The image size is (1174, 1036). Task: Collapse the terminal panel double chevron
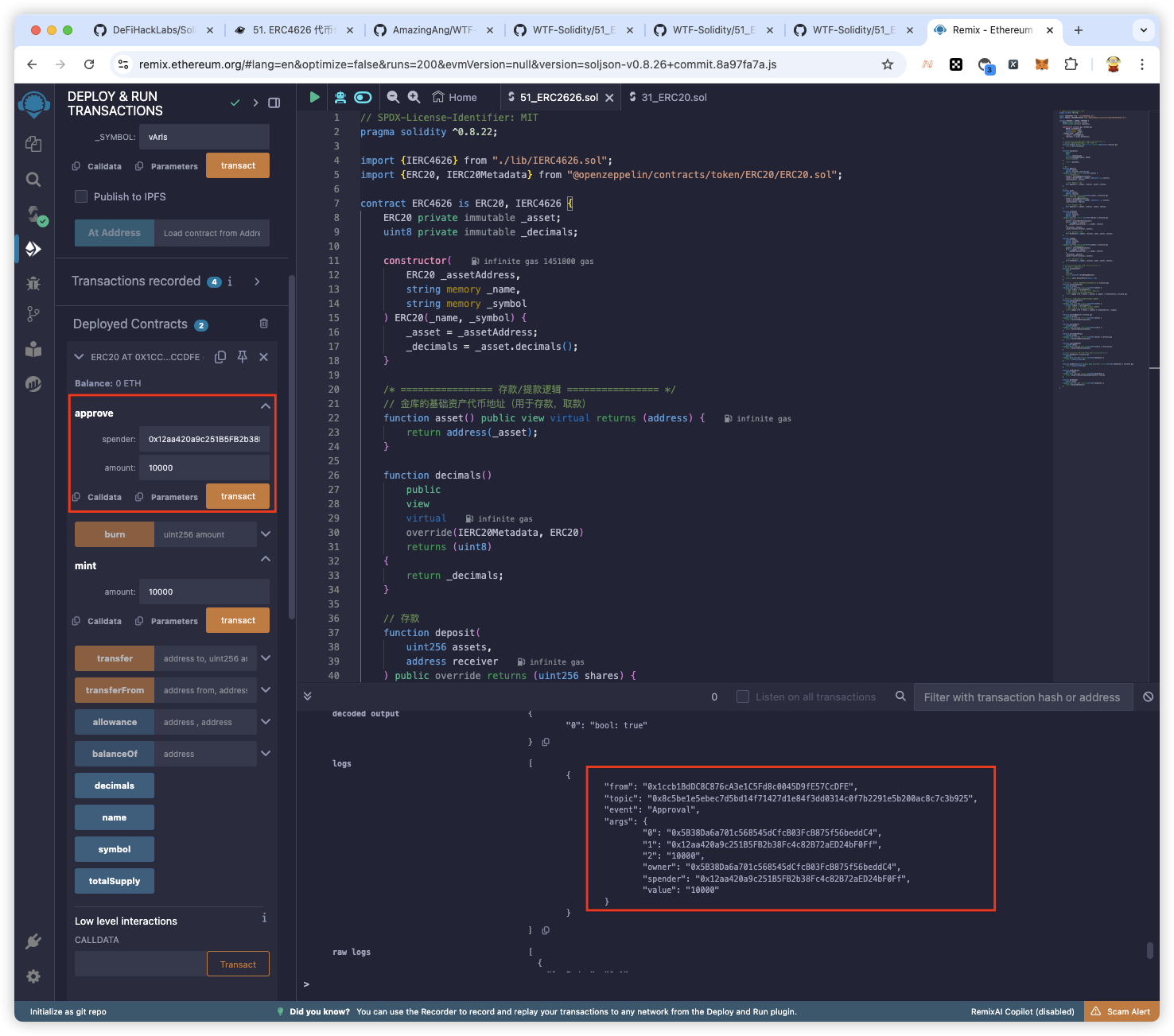[307, 696]
